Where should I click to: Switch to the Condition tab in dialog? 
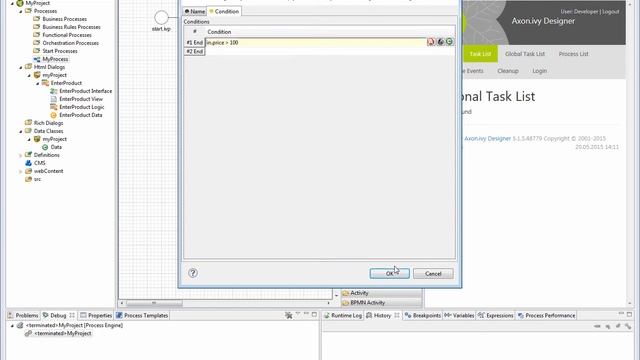pos(224,11)
